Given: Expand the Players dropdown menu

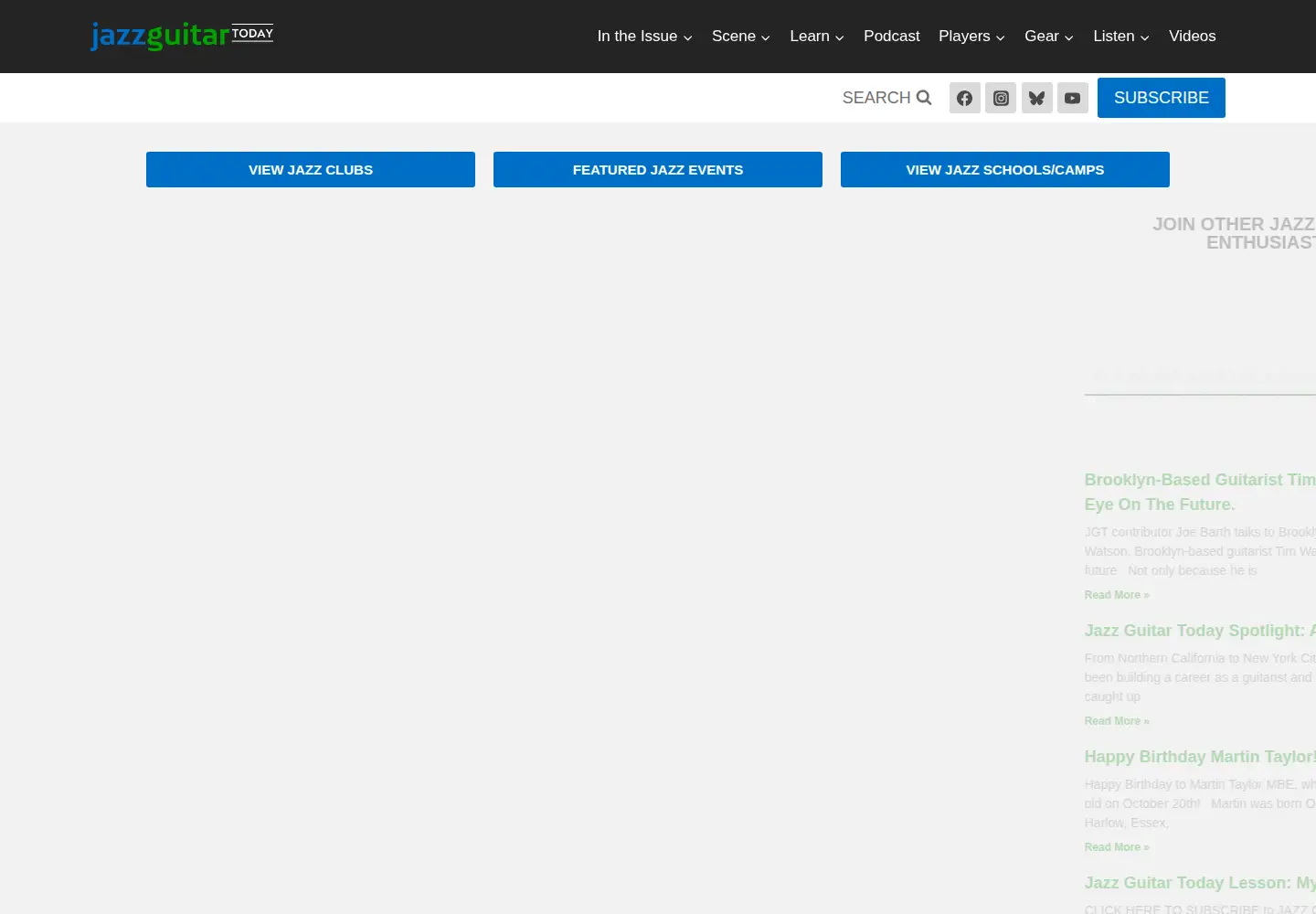Looking at the screenshot, I should point(971,37).
